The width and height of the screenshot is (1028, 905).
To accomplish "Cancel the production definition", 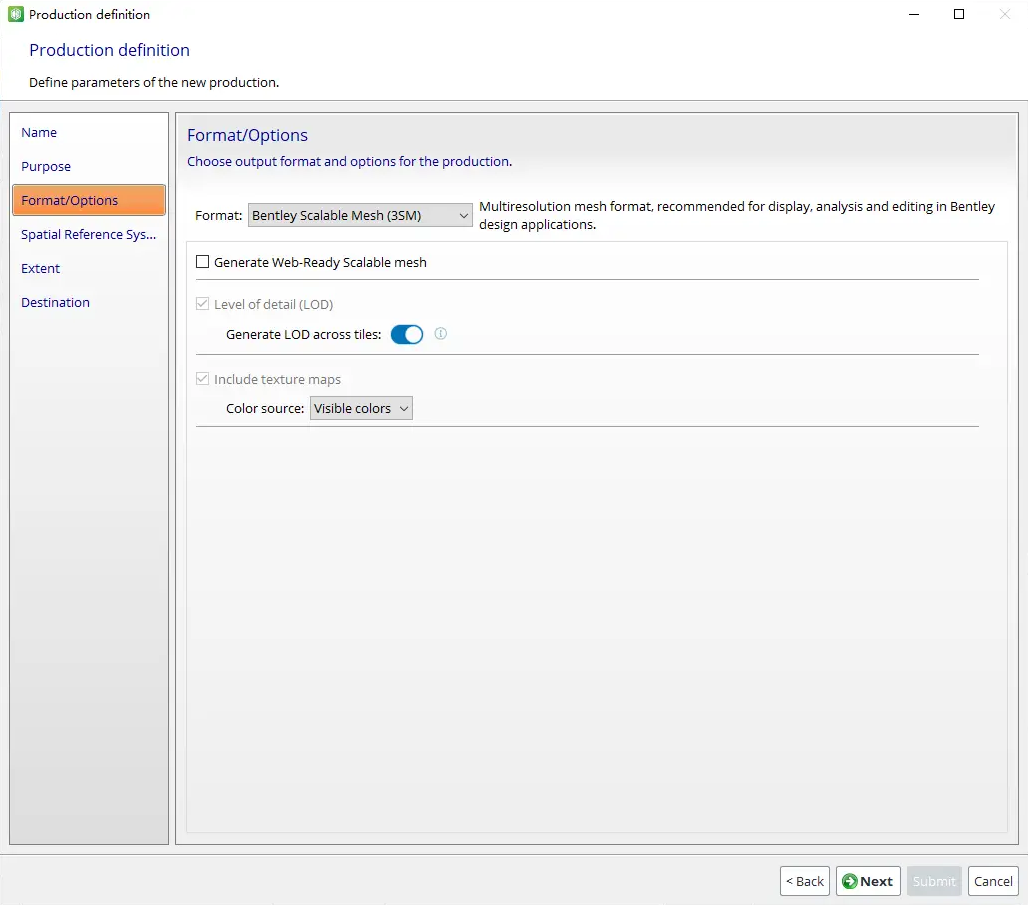I will pyautogui.click(x=993, y=881).
